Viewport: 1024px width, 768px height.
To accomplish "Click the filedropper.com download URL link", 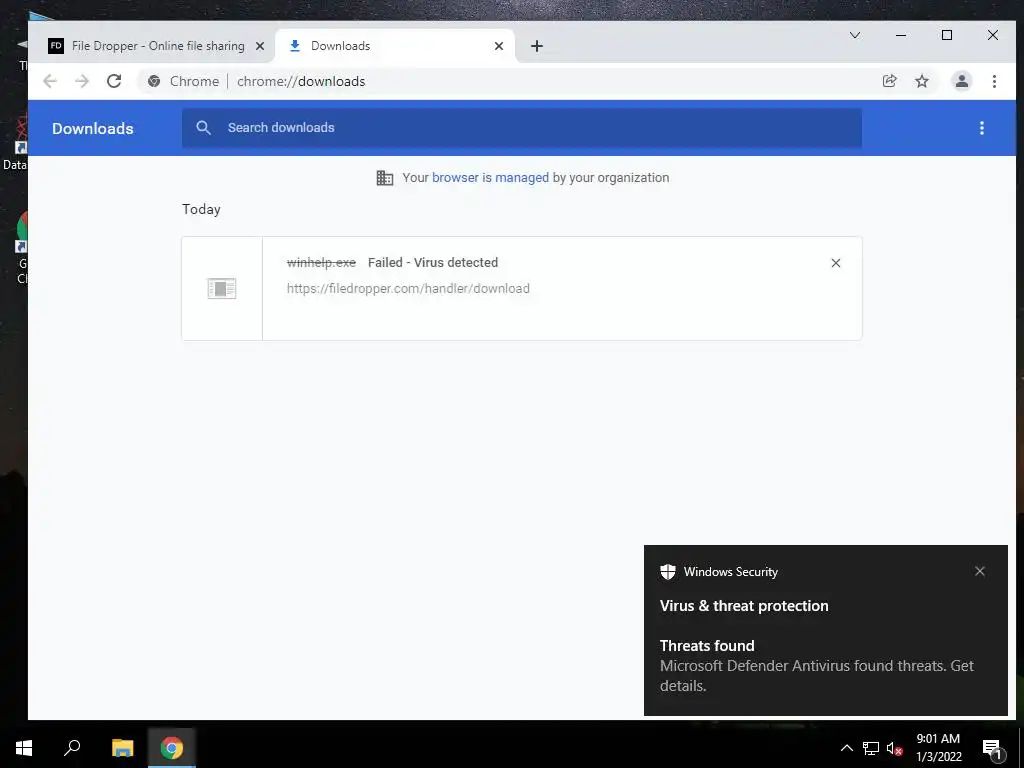I will pyautogui.click(x=408, y=288).
